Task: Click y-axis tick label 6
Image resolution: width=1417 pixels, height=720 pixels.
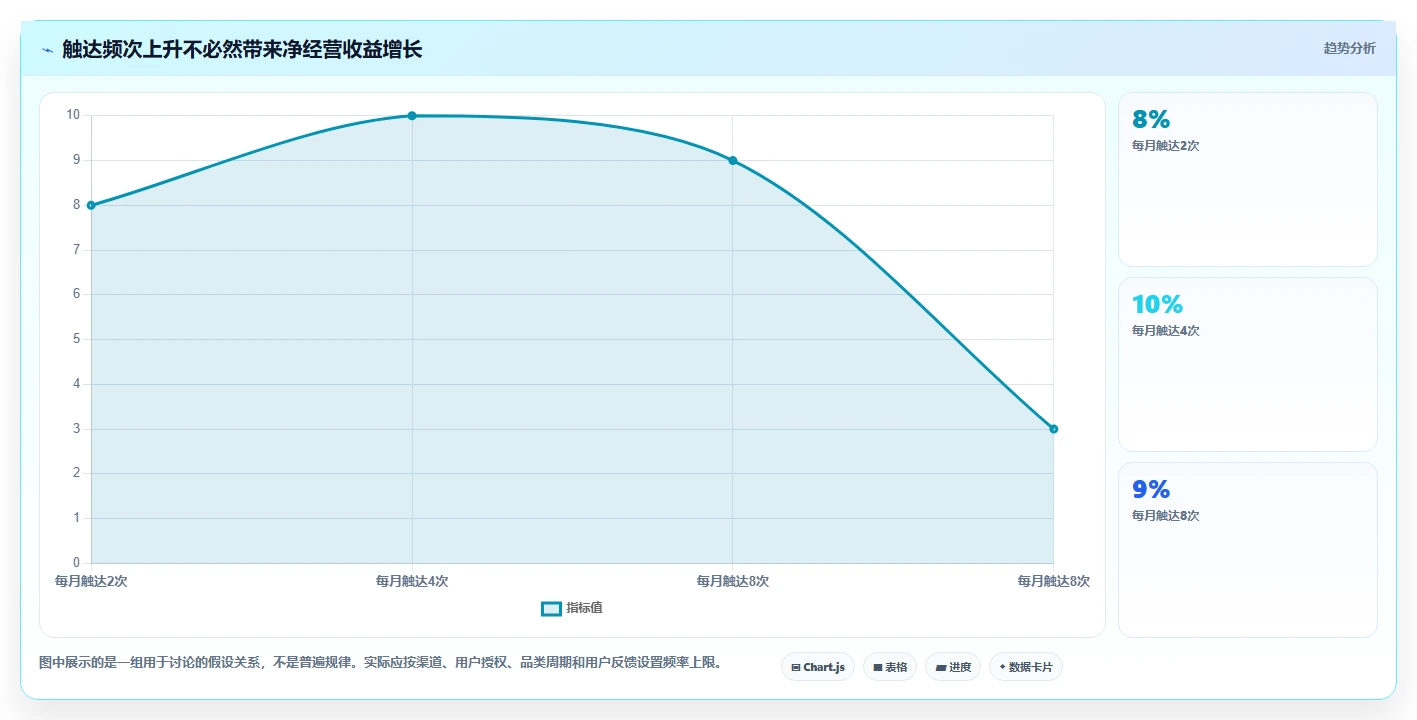Action: tap(76, 294)
